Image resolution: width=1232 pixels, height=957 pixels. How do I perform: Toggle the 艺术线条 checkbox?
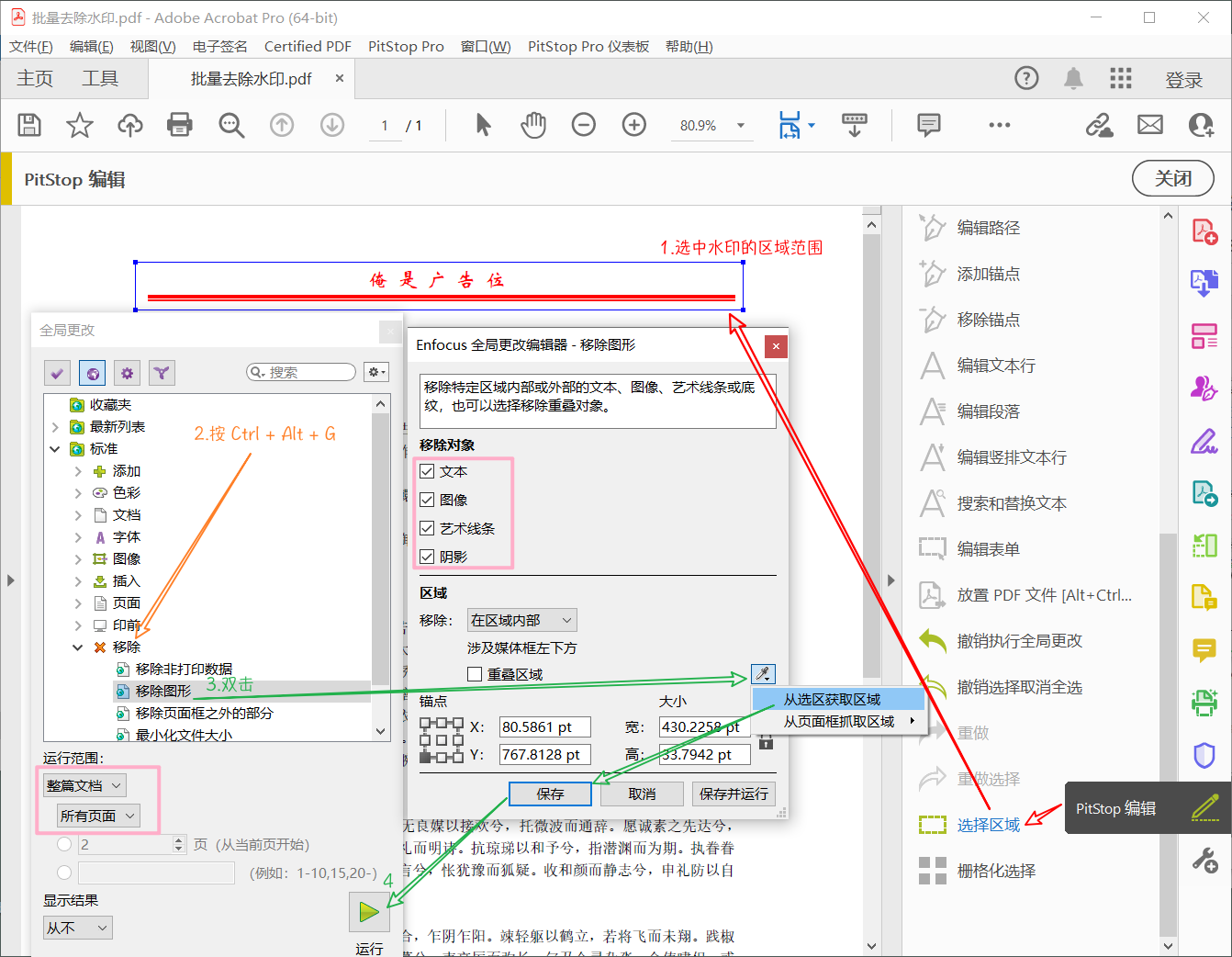click(x=427, y=528)
